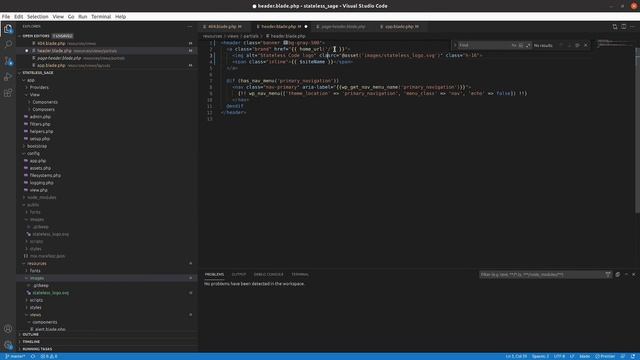This screenshot has height=360, width=640.
Task: Toggle Find in selection
Action: pos(577,45)
